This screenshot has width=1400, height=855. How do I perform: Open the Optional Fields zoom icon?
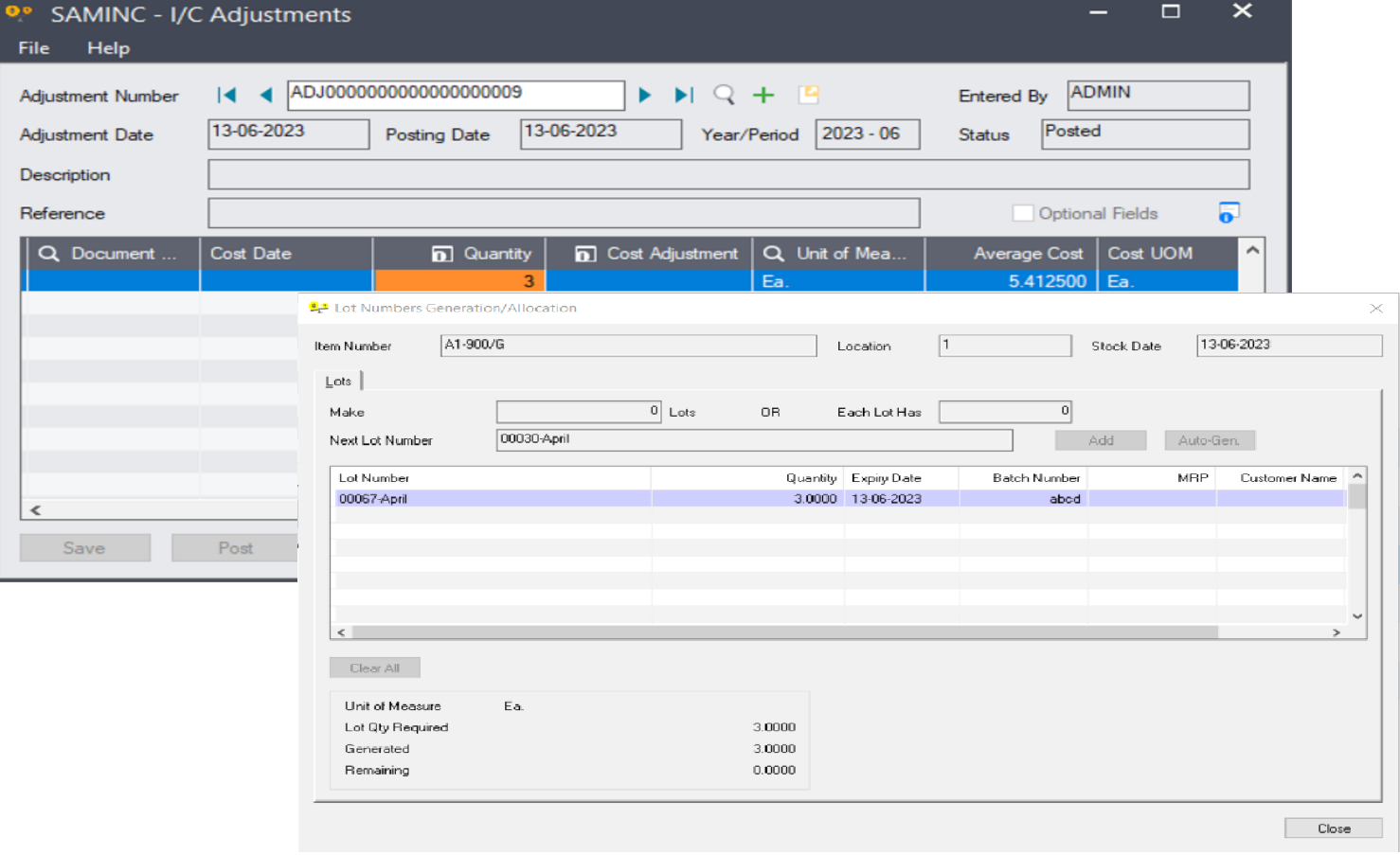pyautogui.click(x=1228, y=213)
